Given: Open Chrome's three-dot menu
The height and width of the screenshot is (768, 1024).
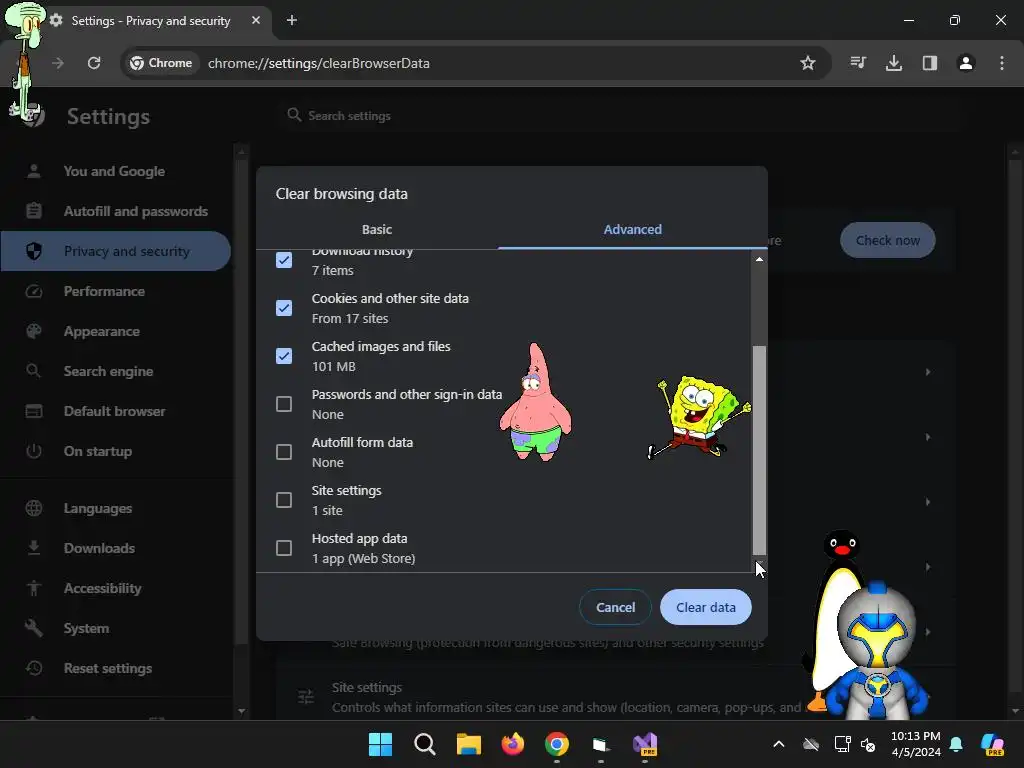Looking at the screenshot, I should click(x=1002, y=63).
